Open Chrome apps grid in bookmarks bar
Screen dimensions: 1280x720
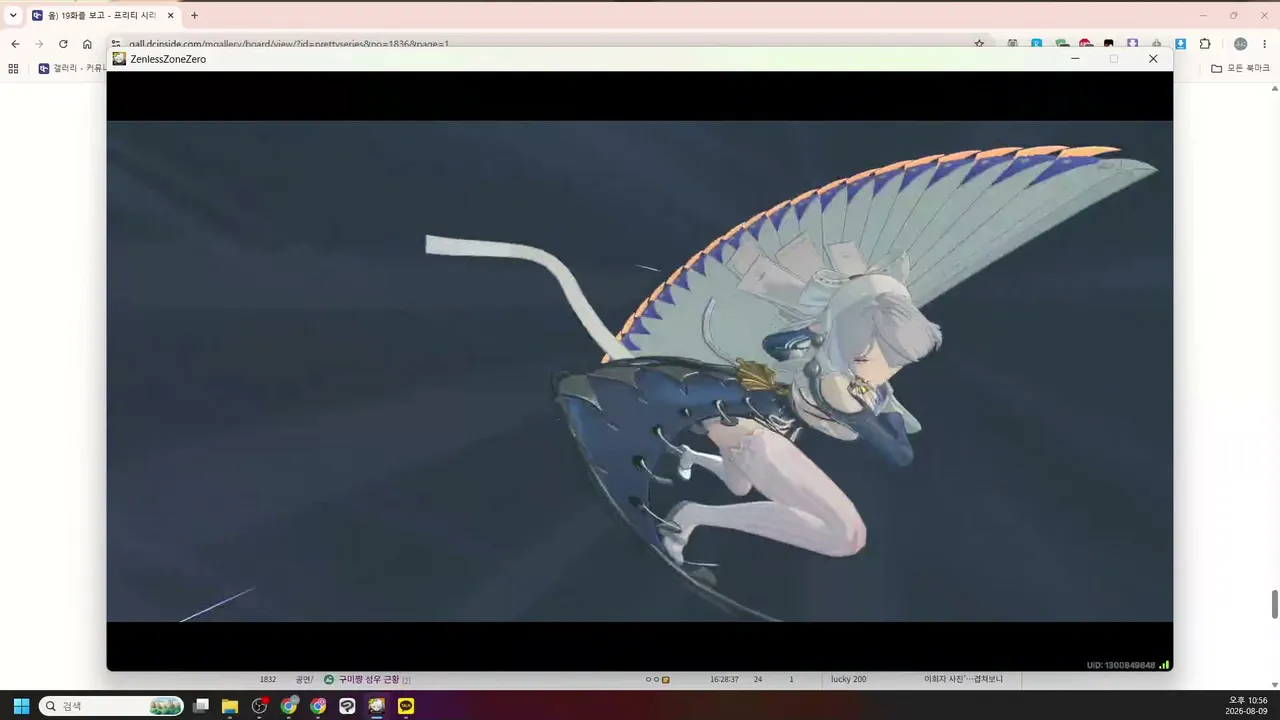click(x=13, y=68)
